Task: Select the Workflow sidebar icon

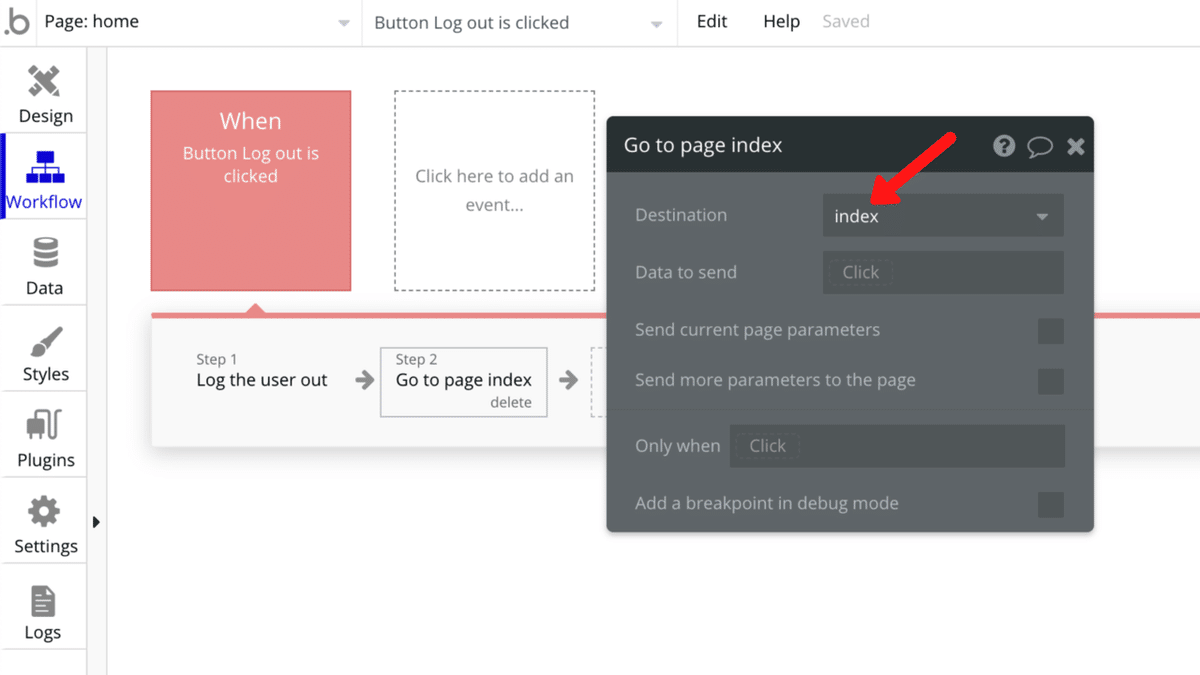Action: coord(44,168)
